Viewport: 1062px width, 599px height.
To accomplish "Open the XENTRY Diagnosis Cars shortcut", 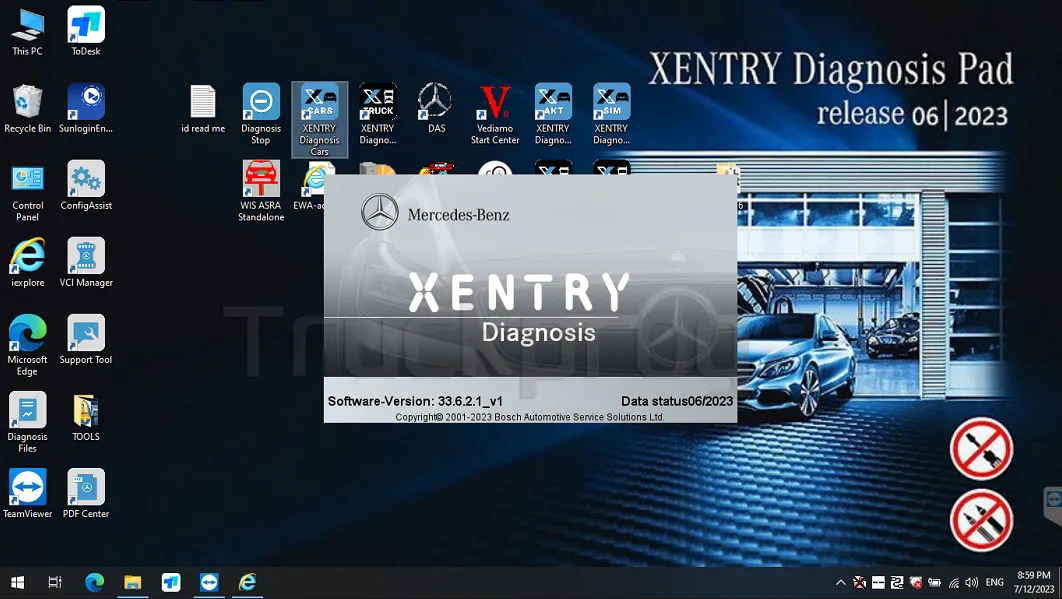I will click(320, 120).
